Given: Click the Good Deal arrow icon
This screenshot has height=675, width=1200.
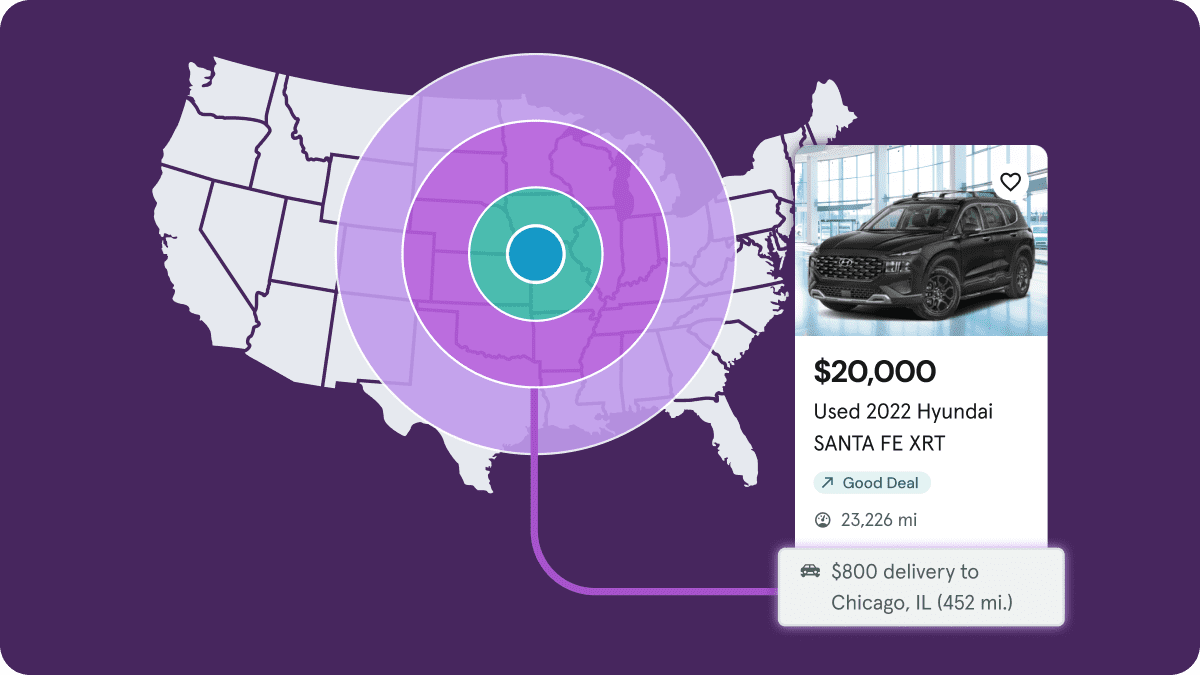Looking at the screenshot, I should pyautogui.click(x=827, y=483).
